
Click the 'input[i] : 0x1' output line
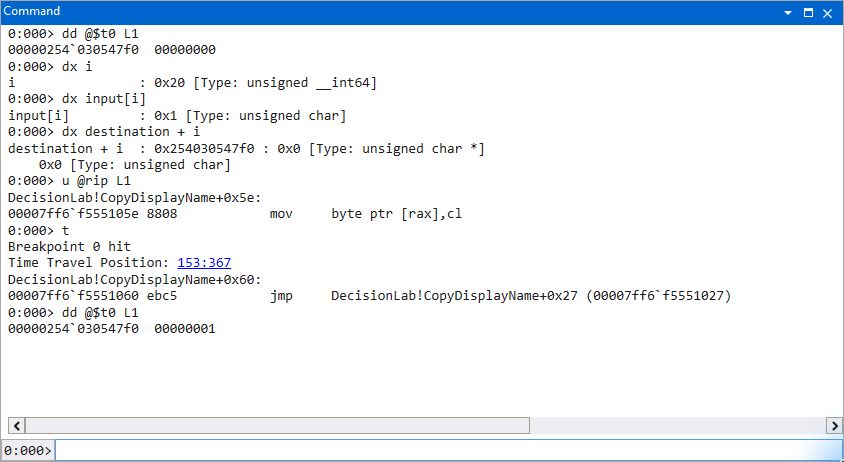(x=177, y=116)
